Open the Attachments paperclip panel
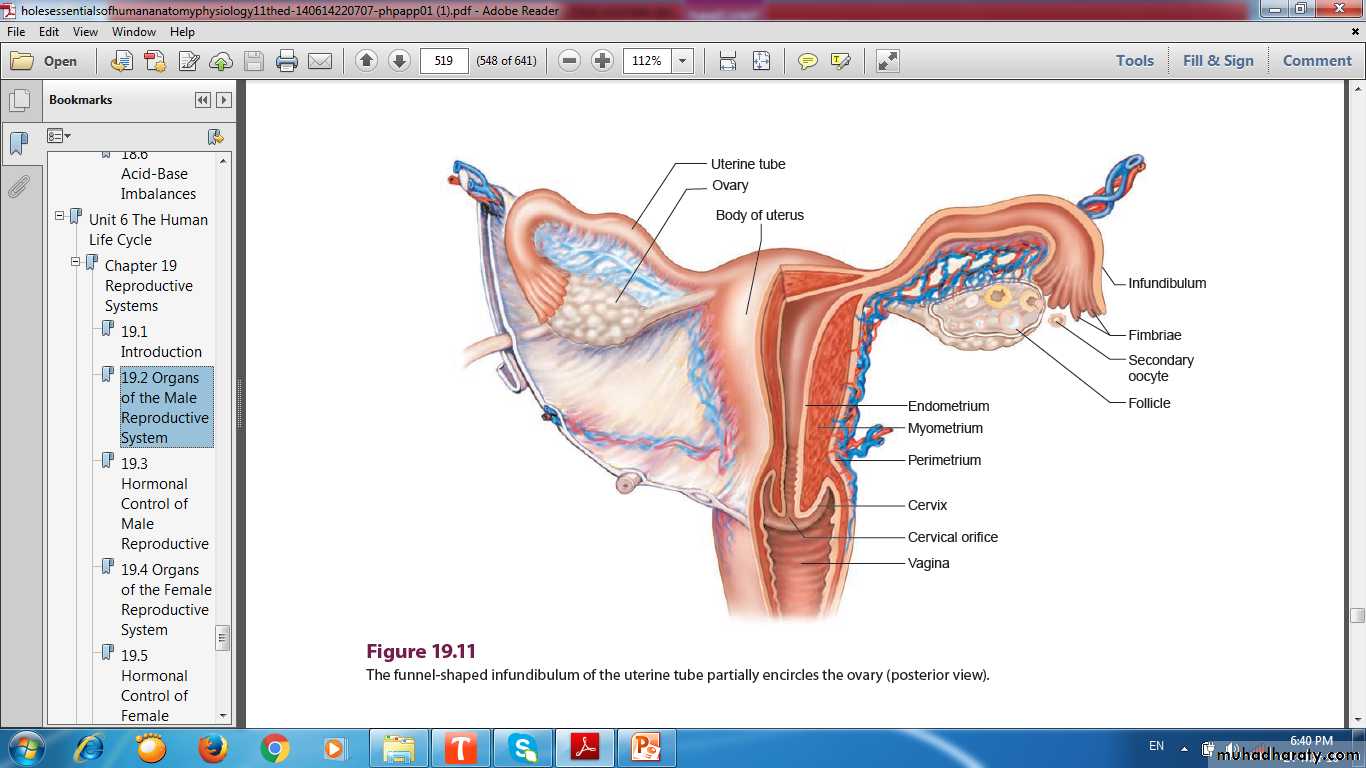Viewport: 1366px width, 768px height. pyautogui.click(x=19, y=187)
